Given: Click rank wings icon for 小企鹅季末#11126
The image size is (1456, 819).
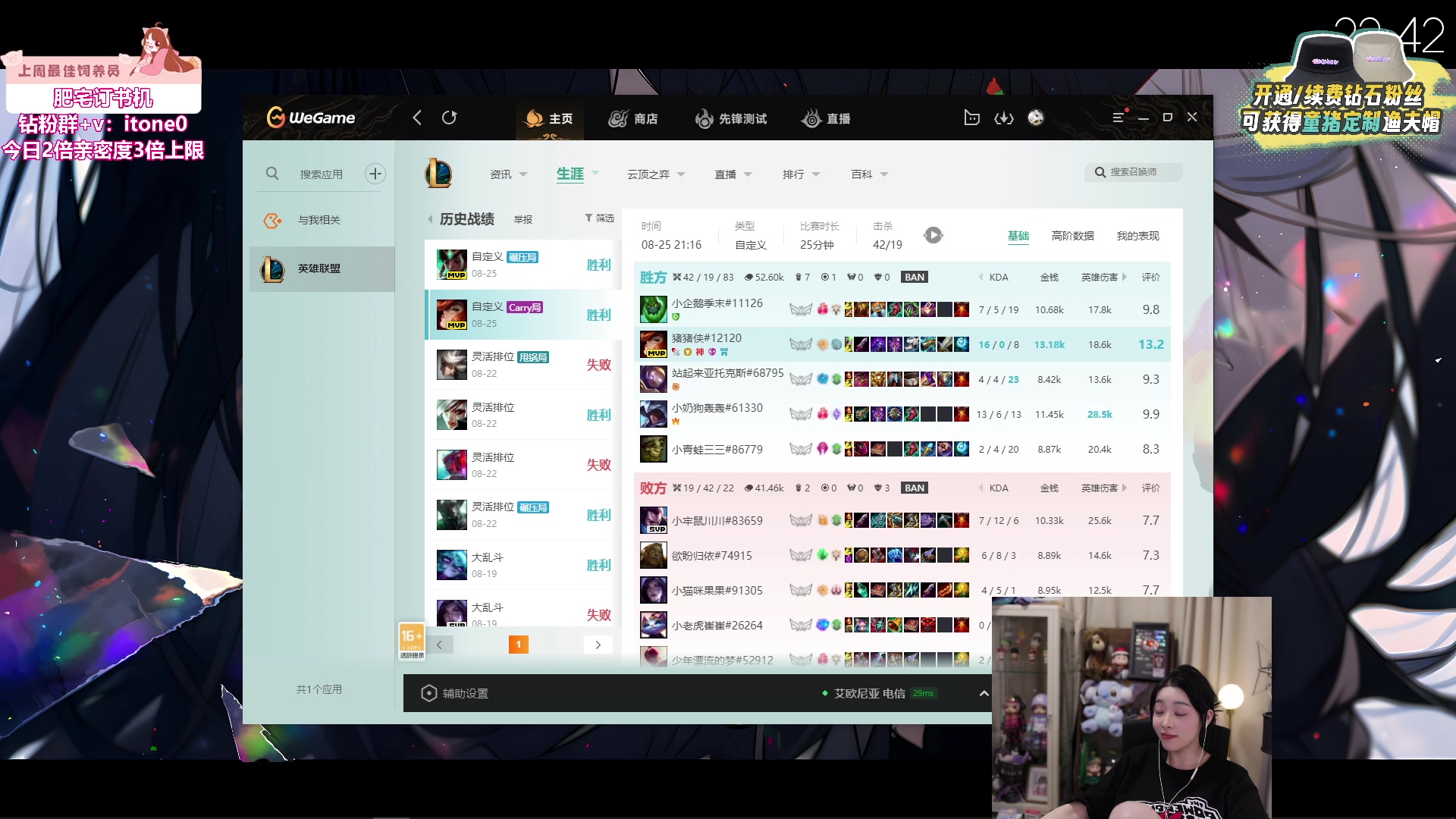Looking at the screenshot, I should [801, 309].
